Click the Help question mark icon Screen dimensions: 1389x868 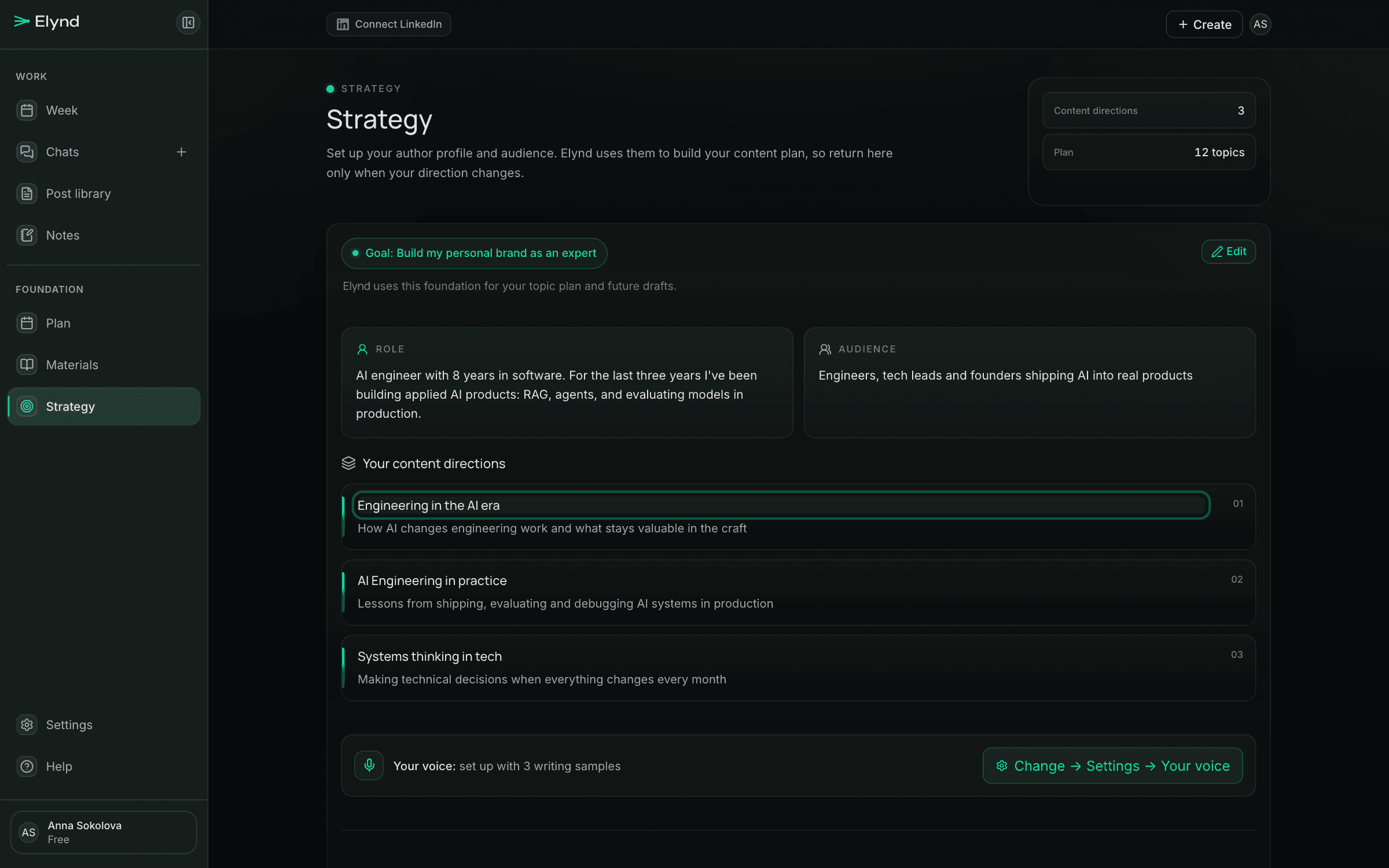pyautogui.click(x=27, y=767)
